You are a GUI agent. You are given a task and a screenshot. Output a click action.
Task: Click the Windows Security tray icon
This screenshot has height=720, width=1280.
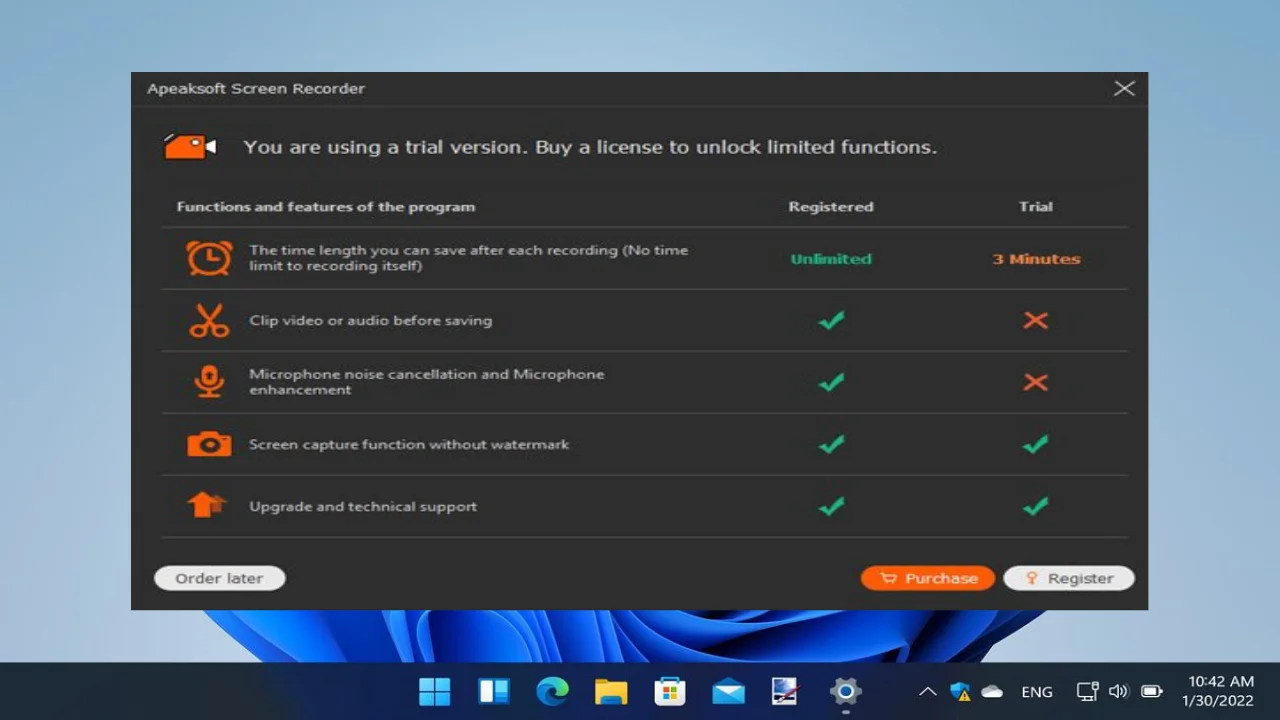[961, 691]
